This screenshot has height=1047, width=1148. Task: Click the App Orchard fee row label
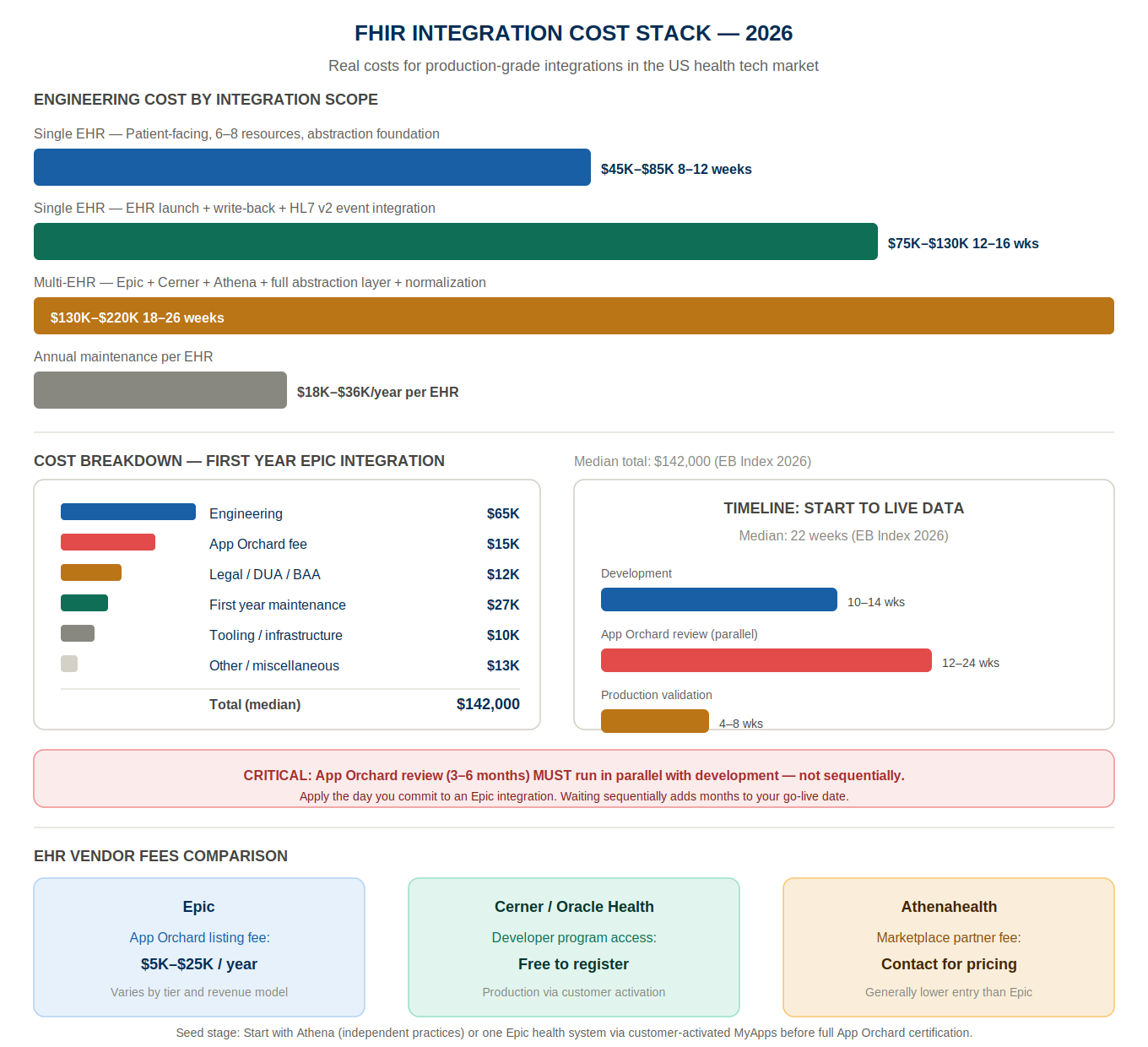(x=258, y=544)
